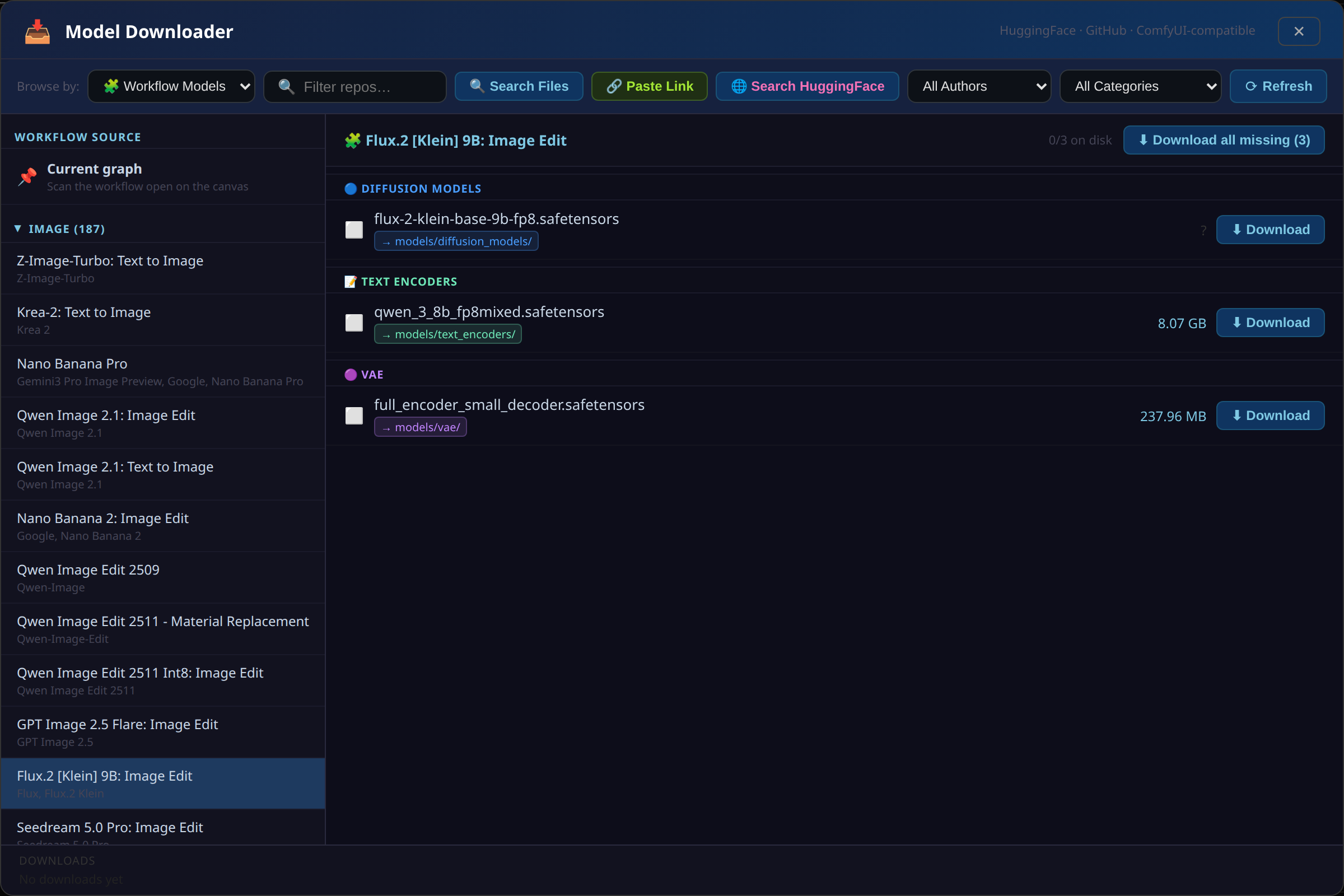The image size is (1344, 896).
Task: Open the All Authors dropdown
Action: tap(979, 86)
